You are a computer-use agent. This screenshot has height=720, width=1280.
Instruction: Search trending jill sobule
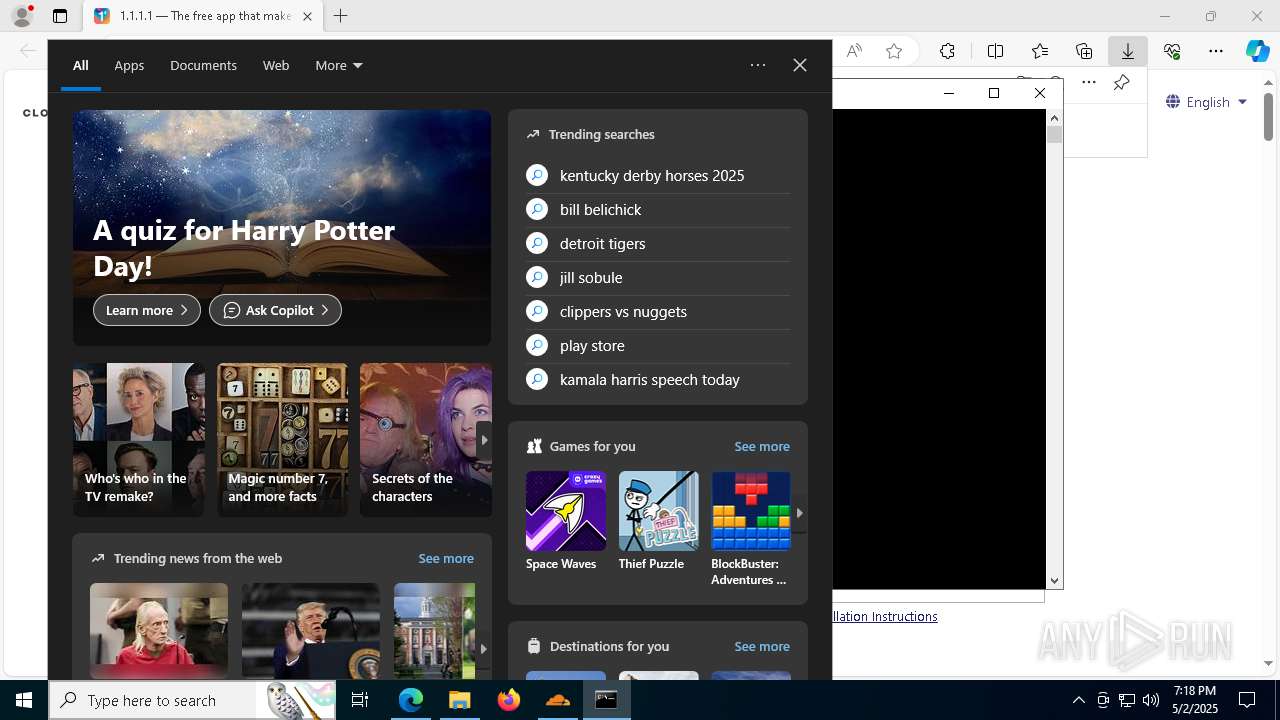click(658, 277)
